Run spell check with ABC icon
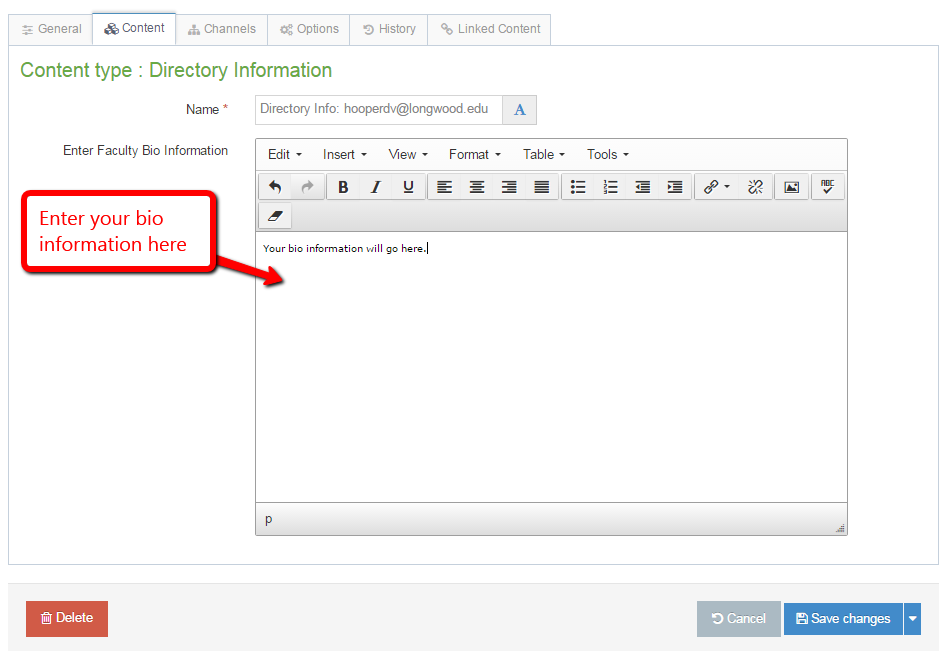The height and width of the screenshot is (651, 946). (x=828, y=187)
